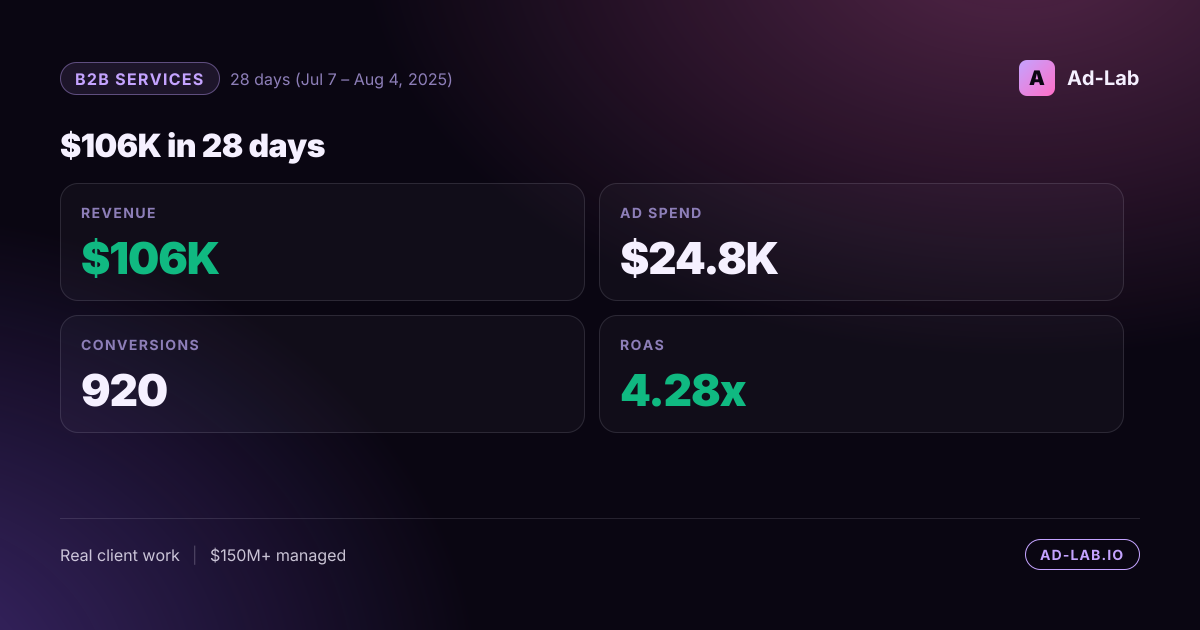Select the Ad Spend metric card

coord(861,242)
